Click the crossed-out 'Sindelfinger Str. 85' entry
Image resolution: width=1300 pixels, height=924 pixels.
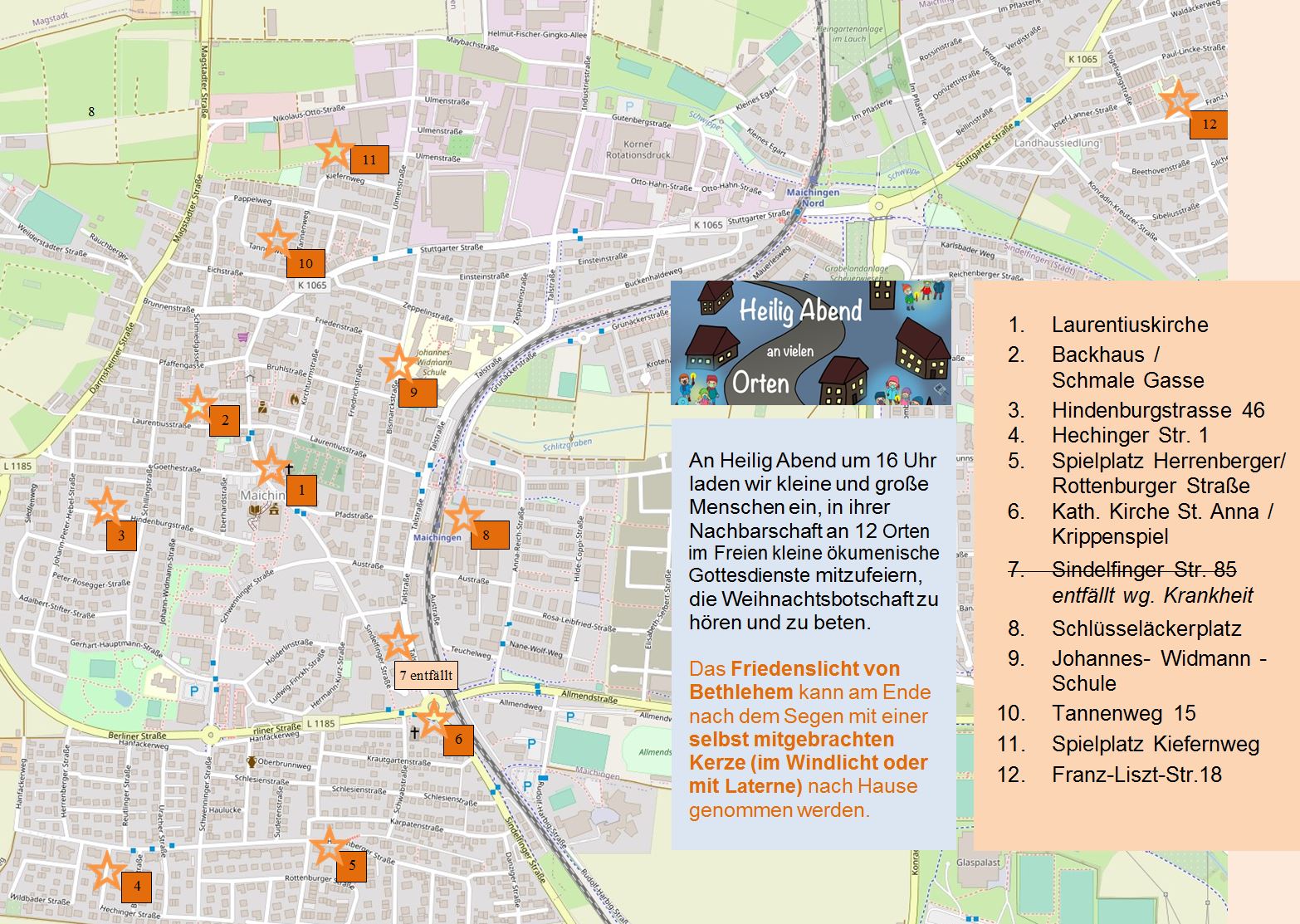1143,570
